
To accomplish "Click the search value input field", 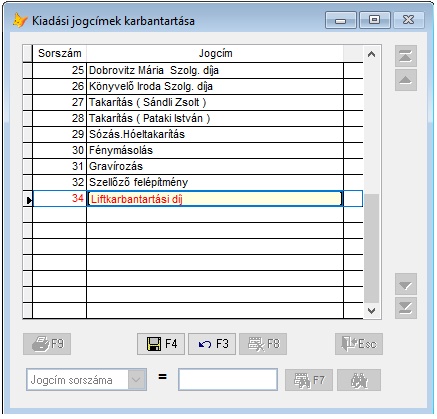I will (228, 379).
